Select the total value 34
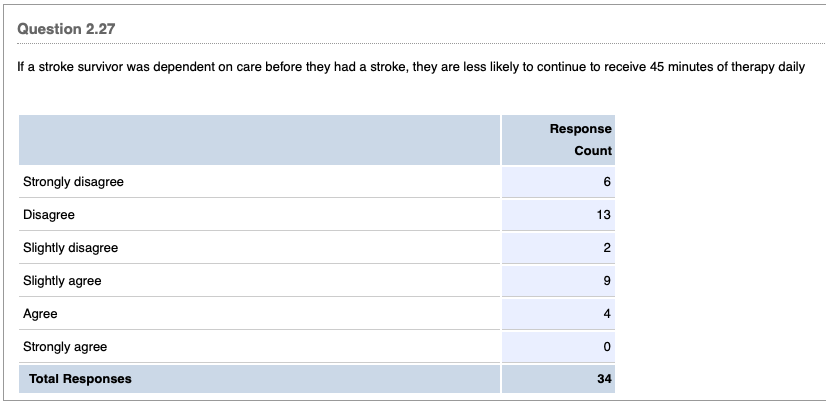Screen dimensions: 826x406 point(604,379)
